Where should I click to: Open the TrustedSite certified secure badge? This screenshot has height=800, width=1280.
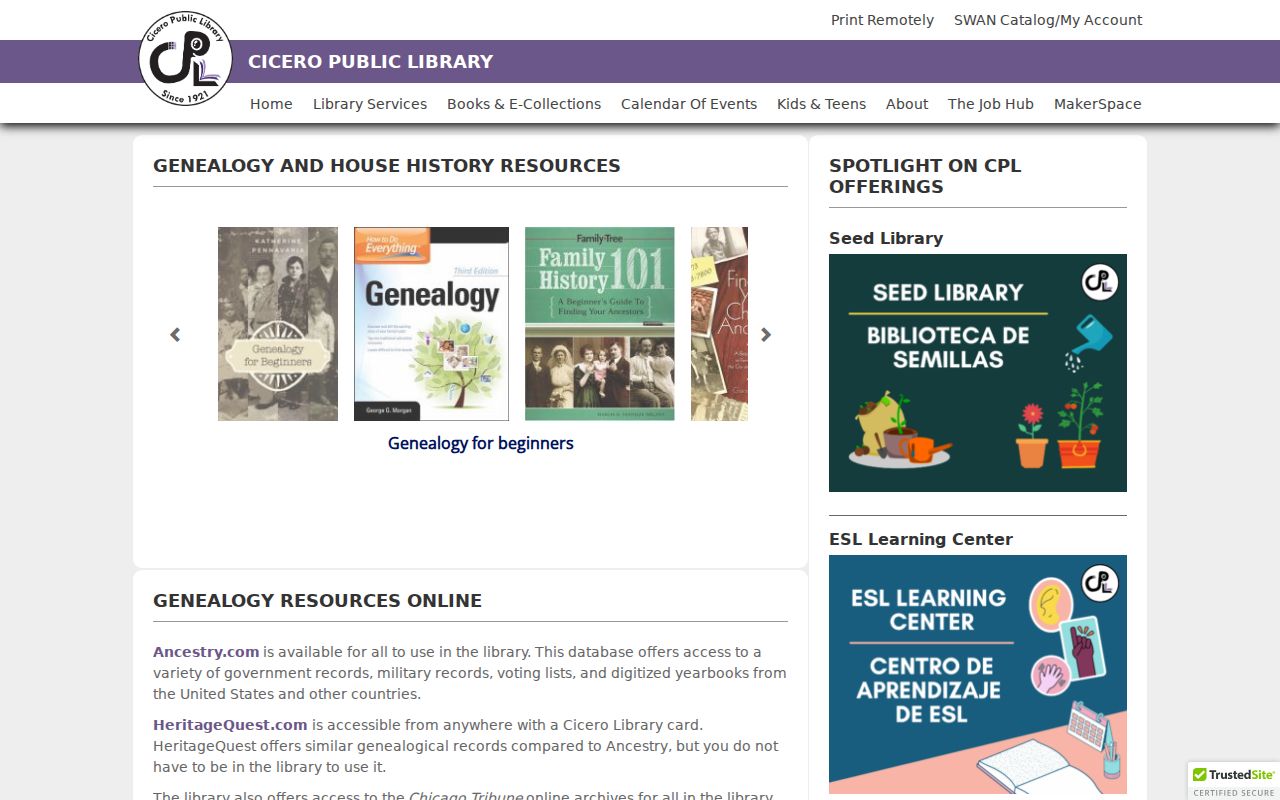(x=1234, y=781)
